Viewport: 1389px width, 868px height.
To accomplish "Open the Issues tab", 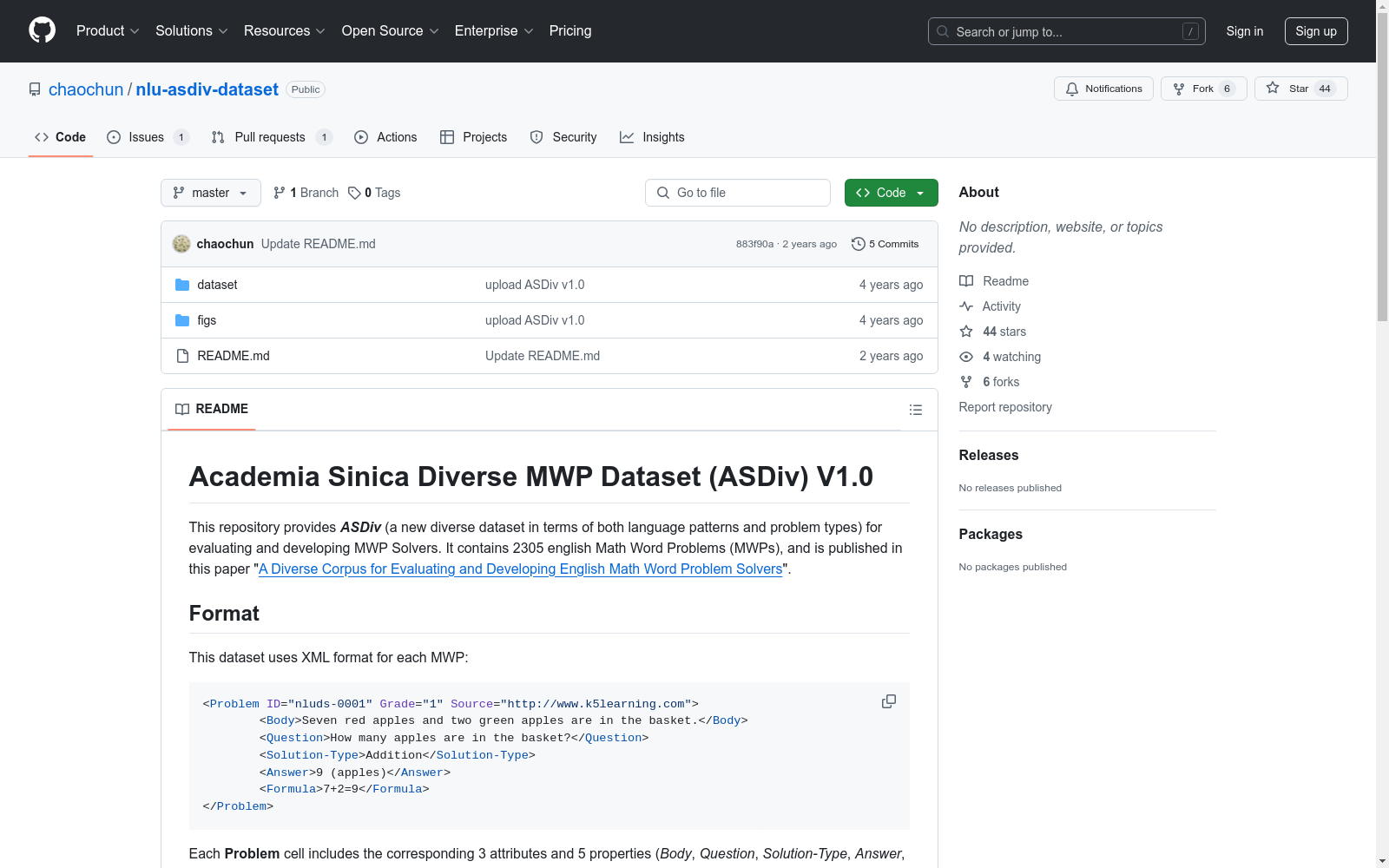I will point(148,137).
